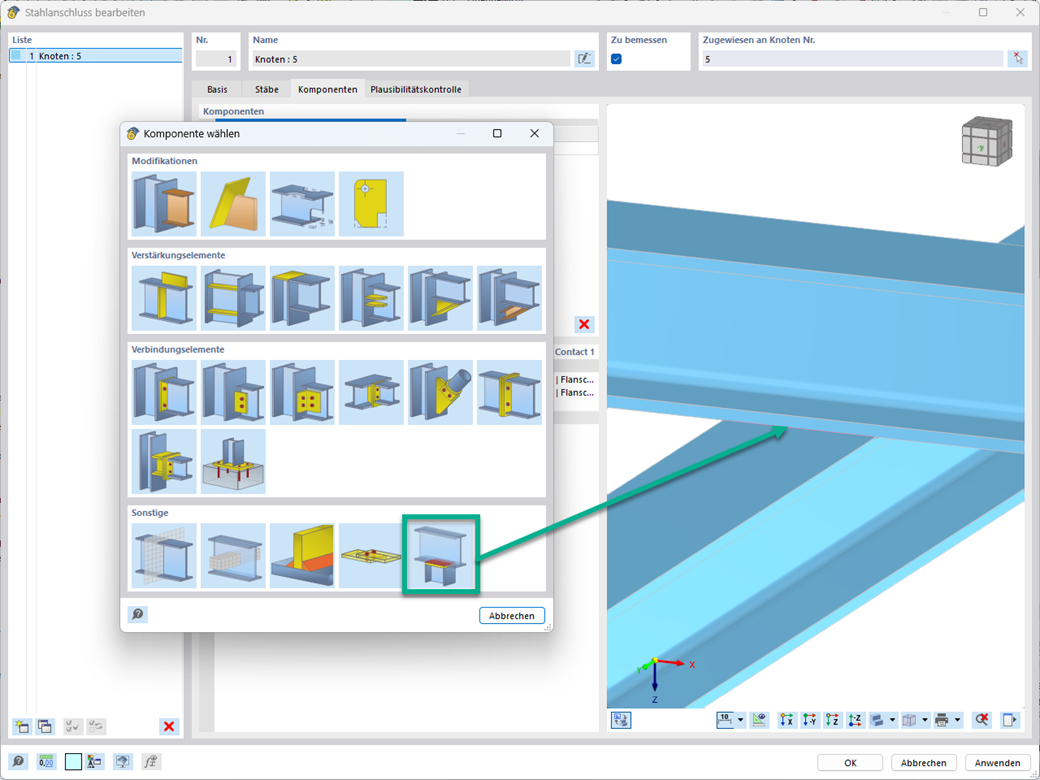Toggle the view synchronization icon under preview

tap(621, 720)
